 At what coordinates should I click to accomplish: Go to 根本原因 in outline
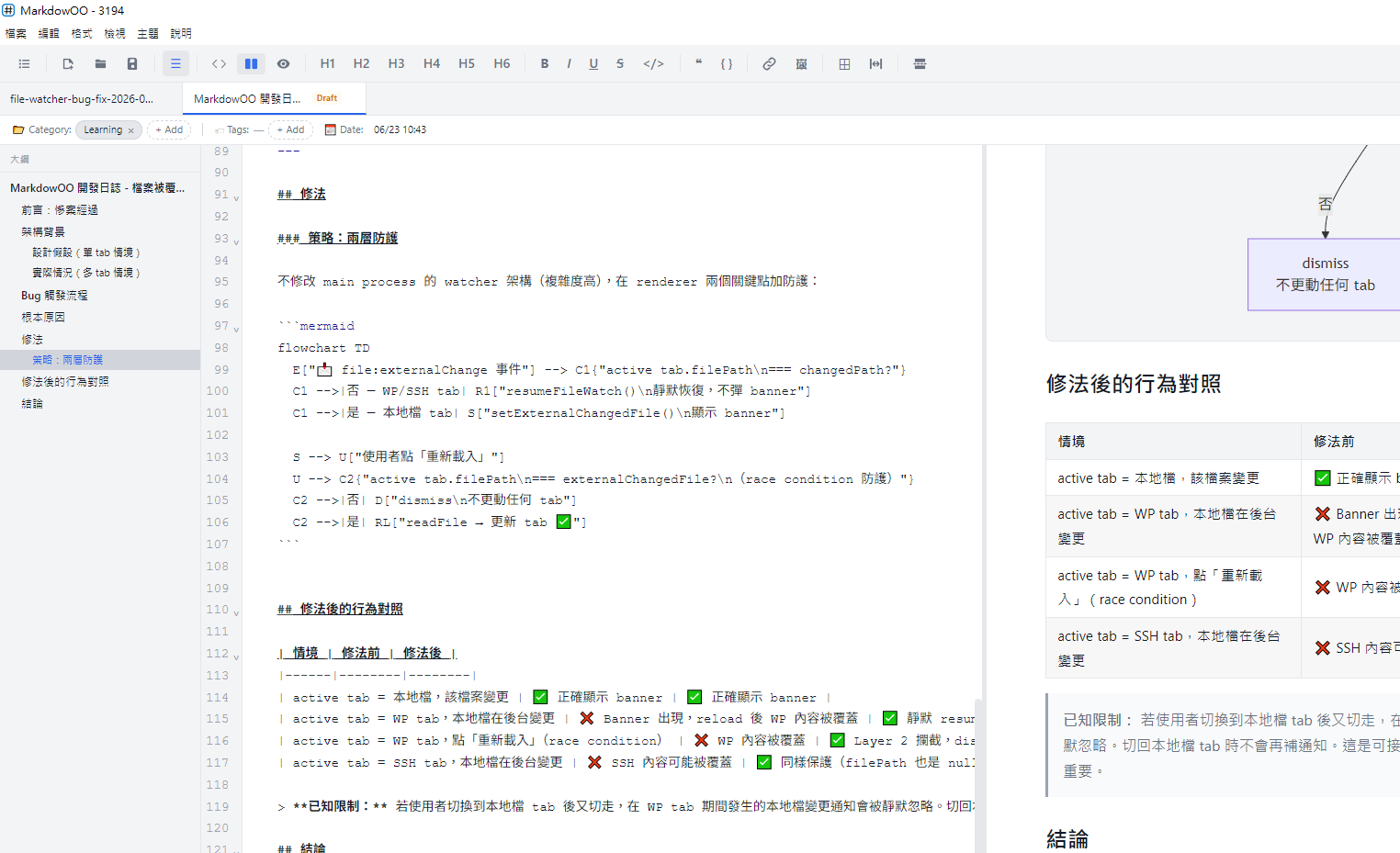pyautogui.click(x=43, y=318)
